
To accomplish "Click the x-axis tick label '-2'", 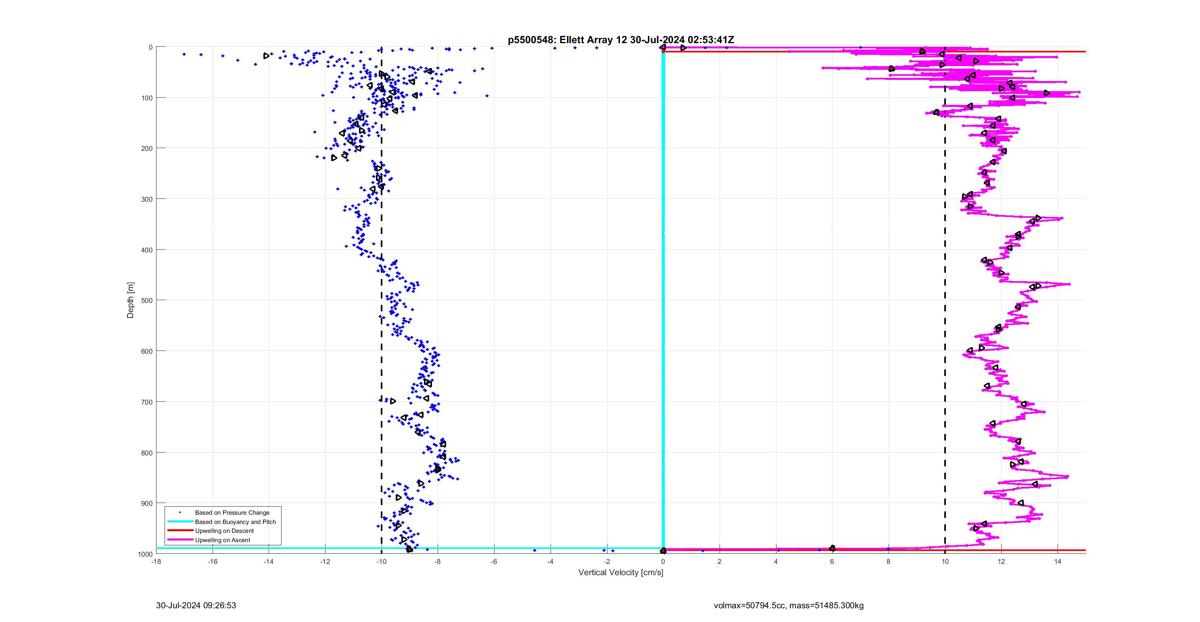I will pyautogui.click(x=607, y=561).
